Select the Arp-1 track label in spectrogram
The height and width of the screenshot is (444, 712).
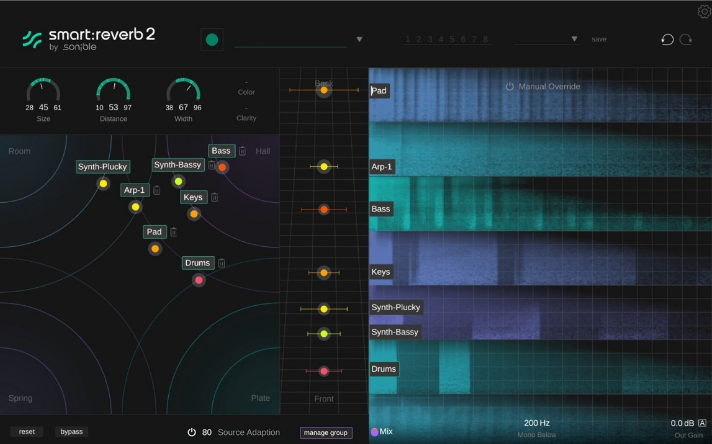tap(382, 167)
